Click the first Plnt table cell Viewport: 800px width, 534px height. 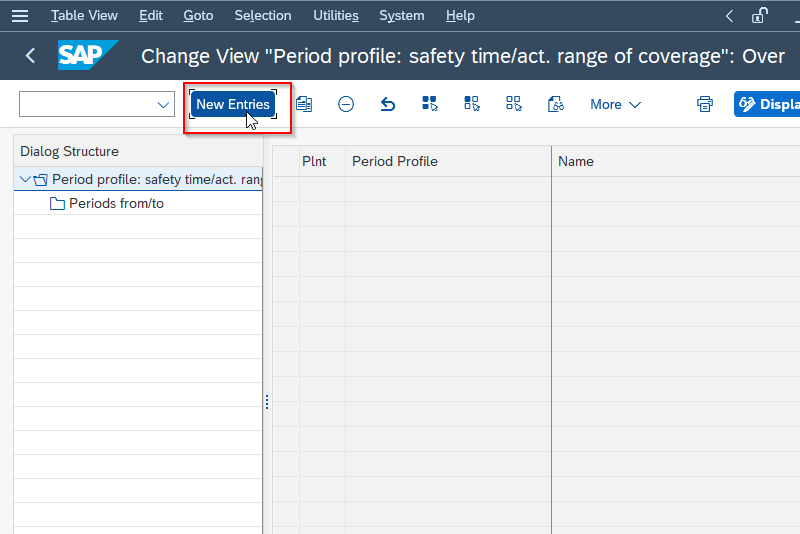click(322, 189)
